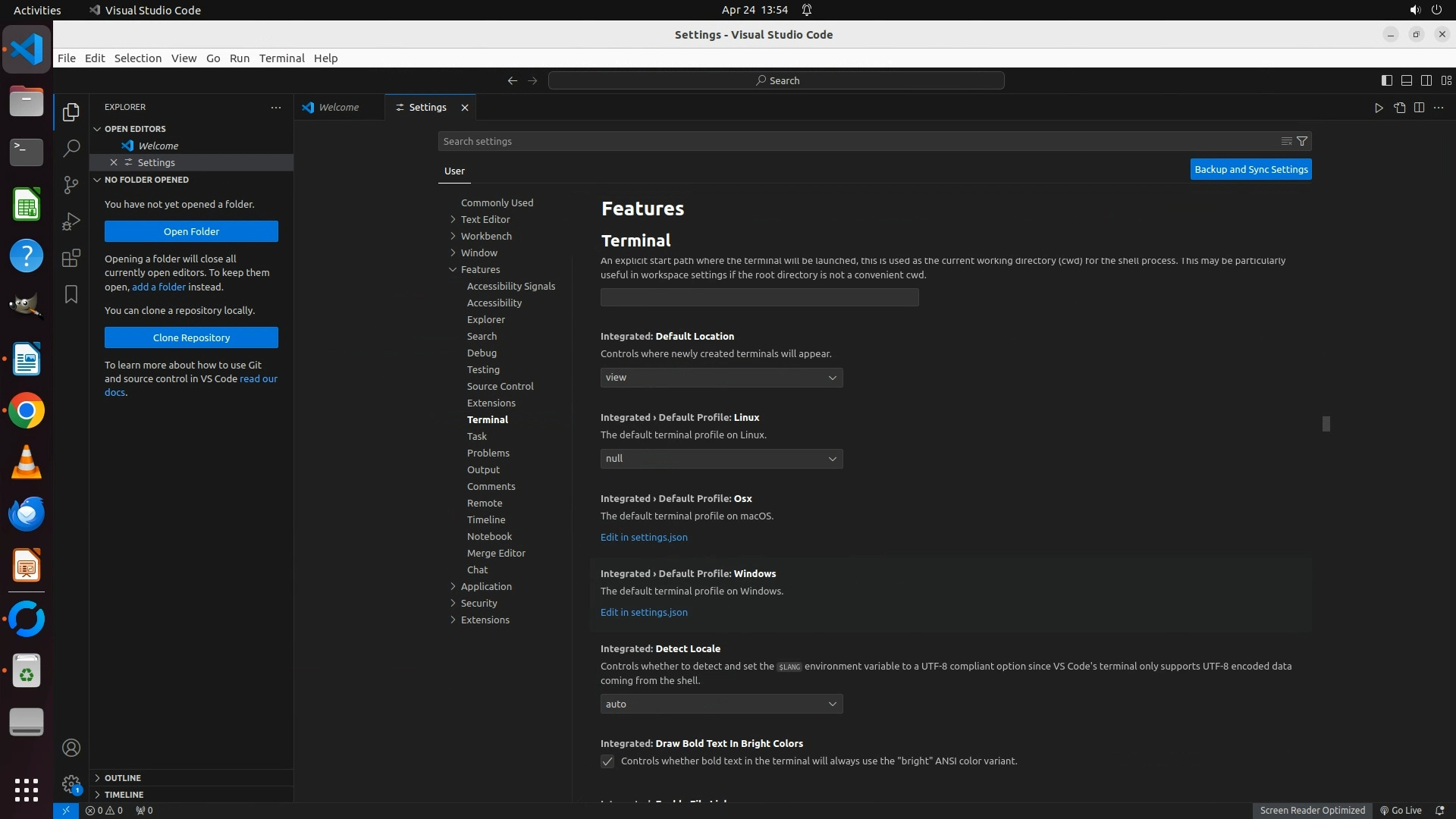The image size is (1456, 819).
Task: Open Default Profile Linux dropdown
Action: 721,459
